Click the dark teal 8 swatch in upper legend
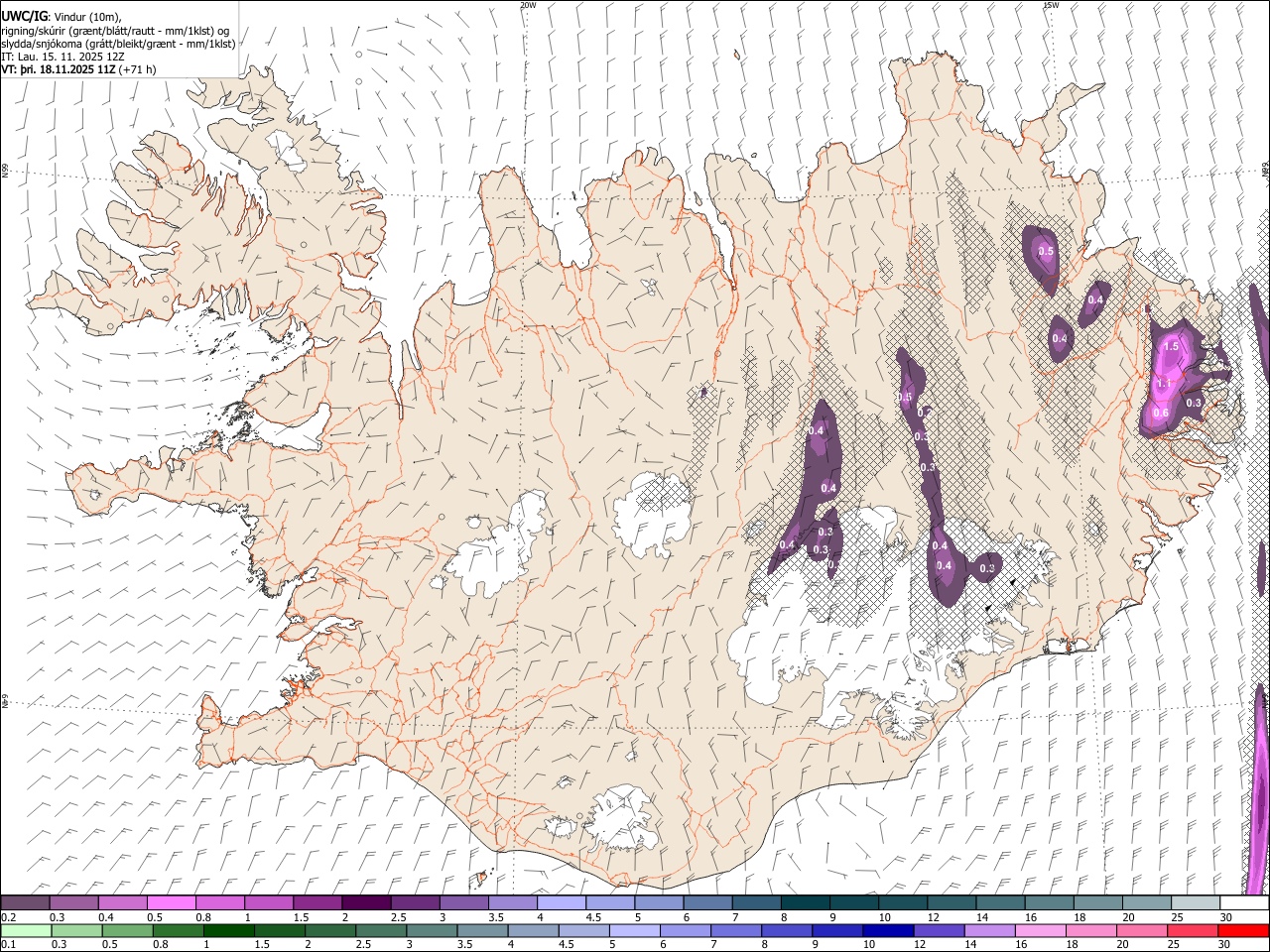 coord(805,902)
